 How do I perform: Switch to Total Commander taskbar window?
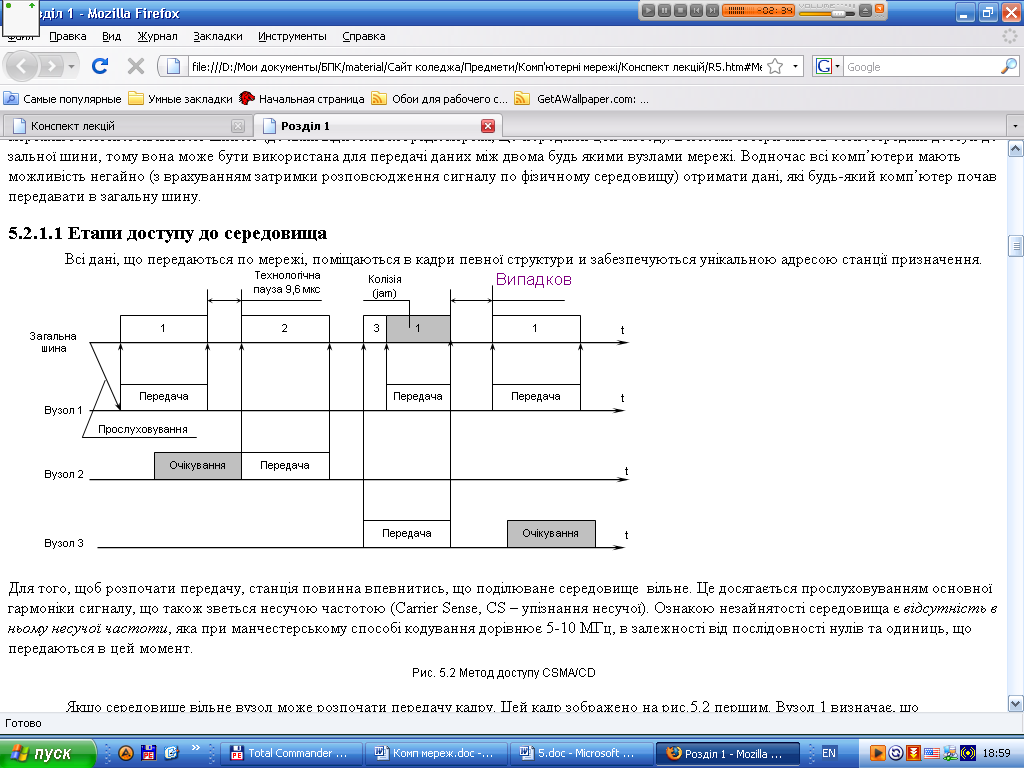pos(289,753)
